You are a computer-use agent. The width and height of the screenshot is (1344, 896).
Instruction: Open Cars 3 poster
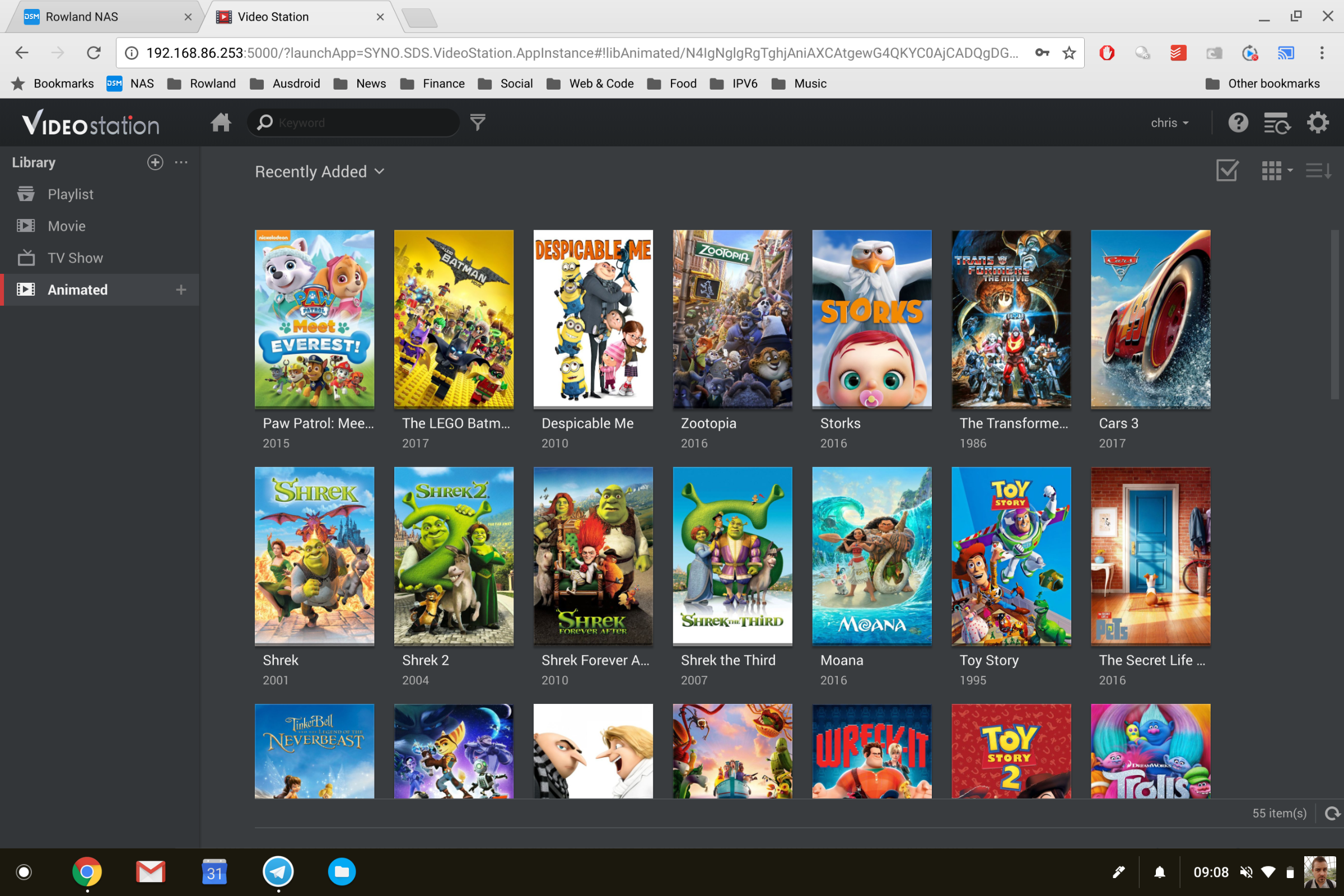[1151, 319]
